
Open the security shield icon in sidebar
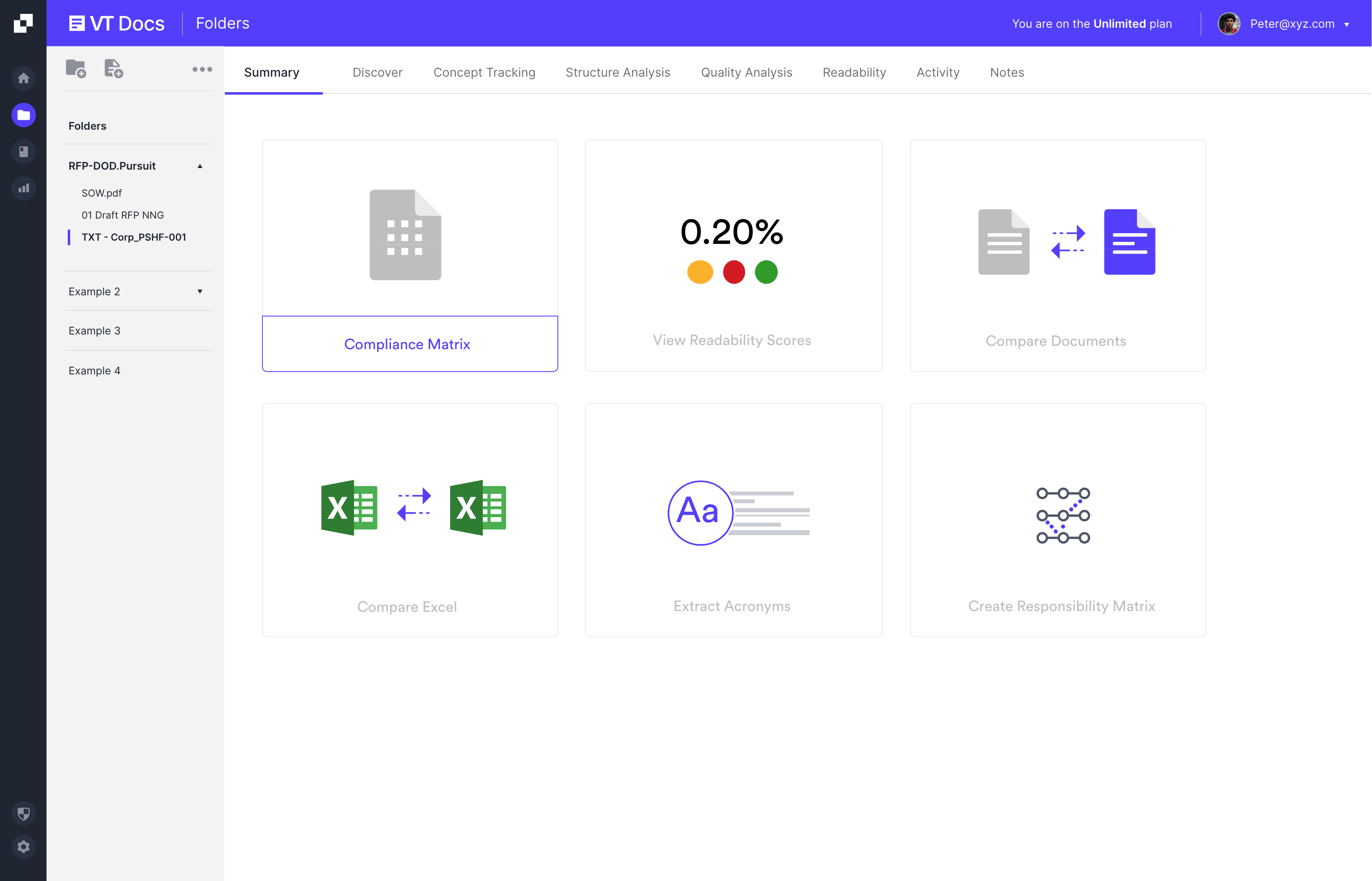[x=24, y=813]
